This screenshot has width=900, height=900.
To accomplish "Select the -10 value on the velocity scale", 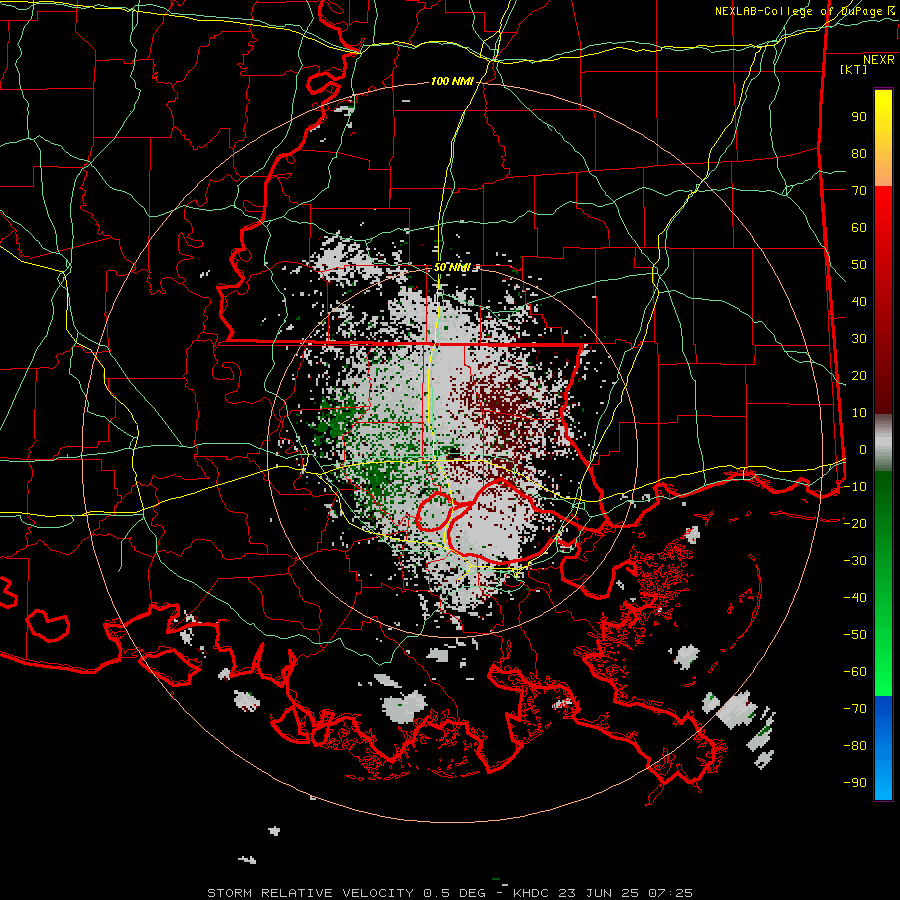I will (x=855, y=487).
